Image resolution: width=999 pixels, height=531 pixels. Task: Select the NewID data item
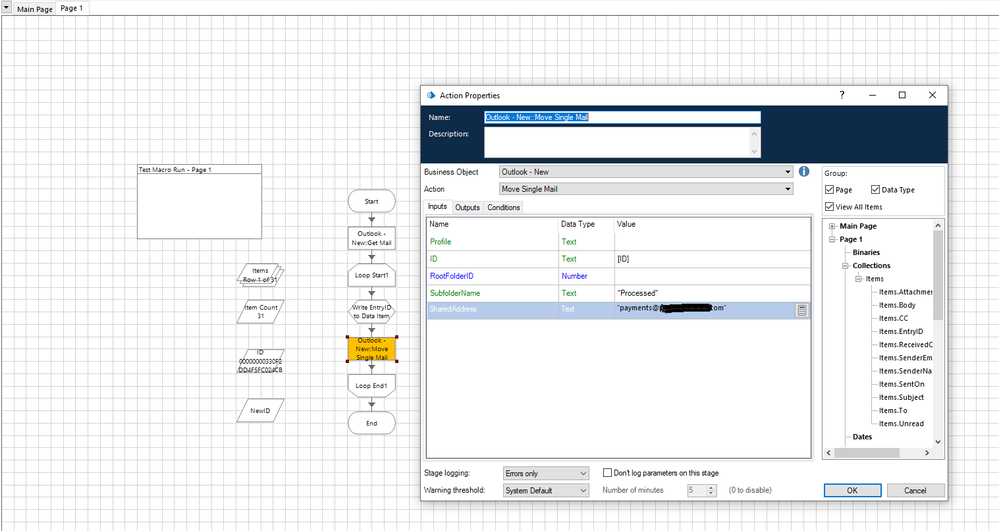point(260,410)
